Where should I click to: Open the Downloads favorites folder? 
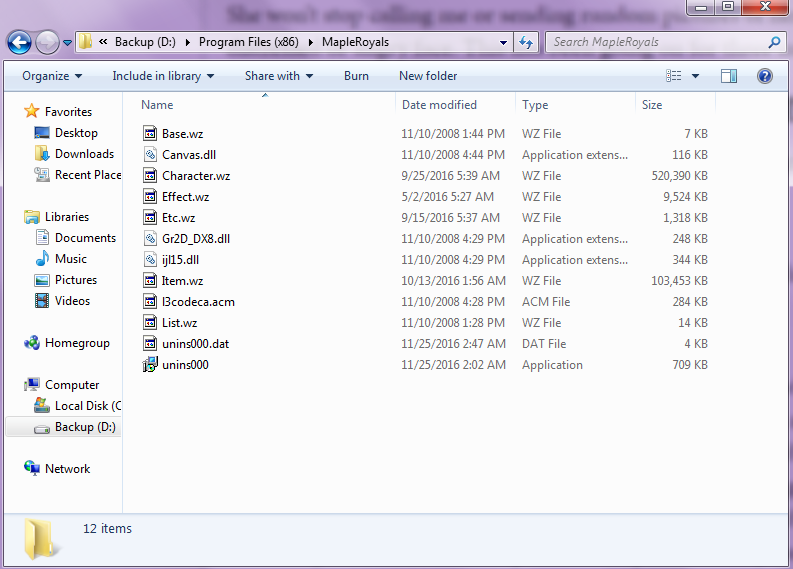click(84, 154)
